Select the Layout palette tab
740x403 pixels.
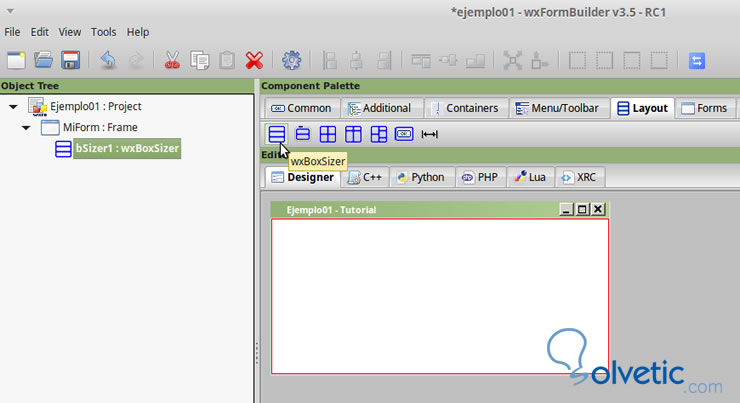[x=642, y=108]
